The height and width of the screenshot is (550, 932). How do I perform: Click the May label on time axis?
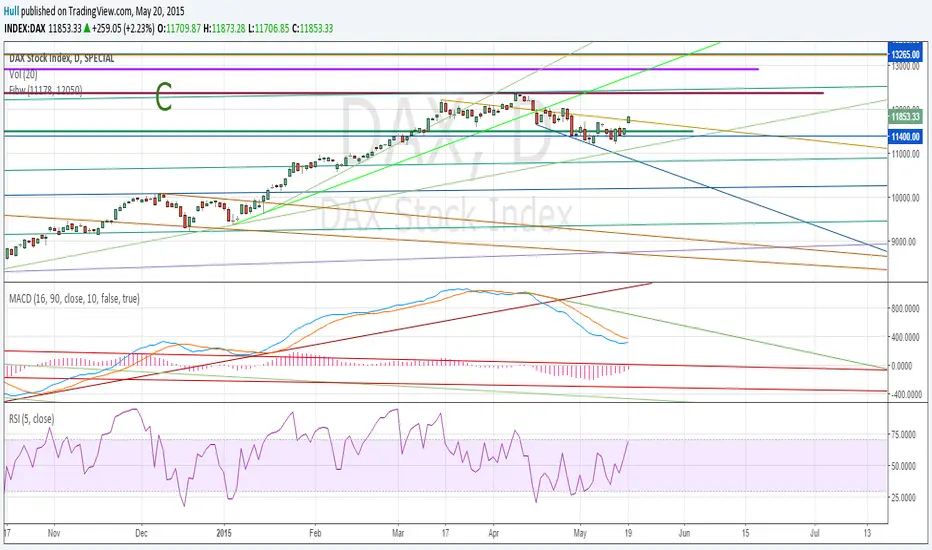tap(580, 533)
